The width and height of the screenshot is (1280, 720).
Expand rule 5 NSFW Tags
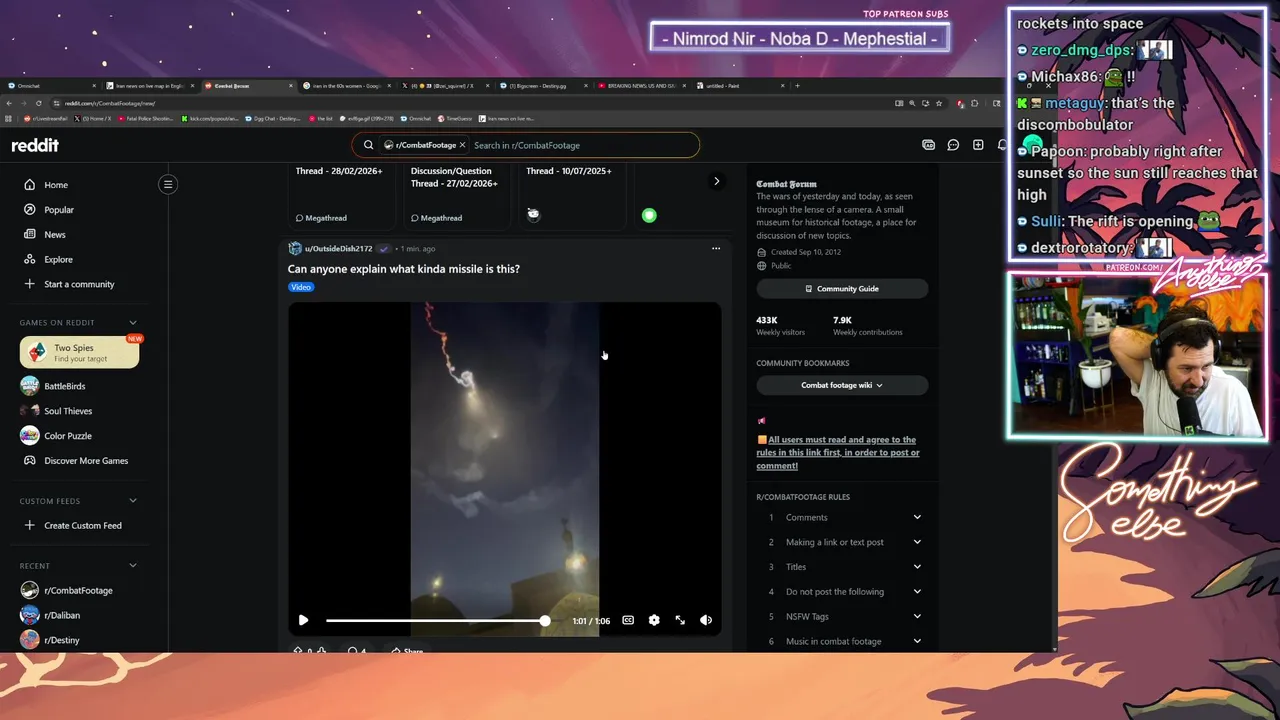pos(842,616)
